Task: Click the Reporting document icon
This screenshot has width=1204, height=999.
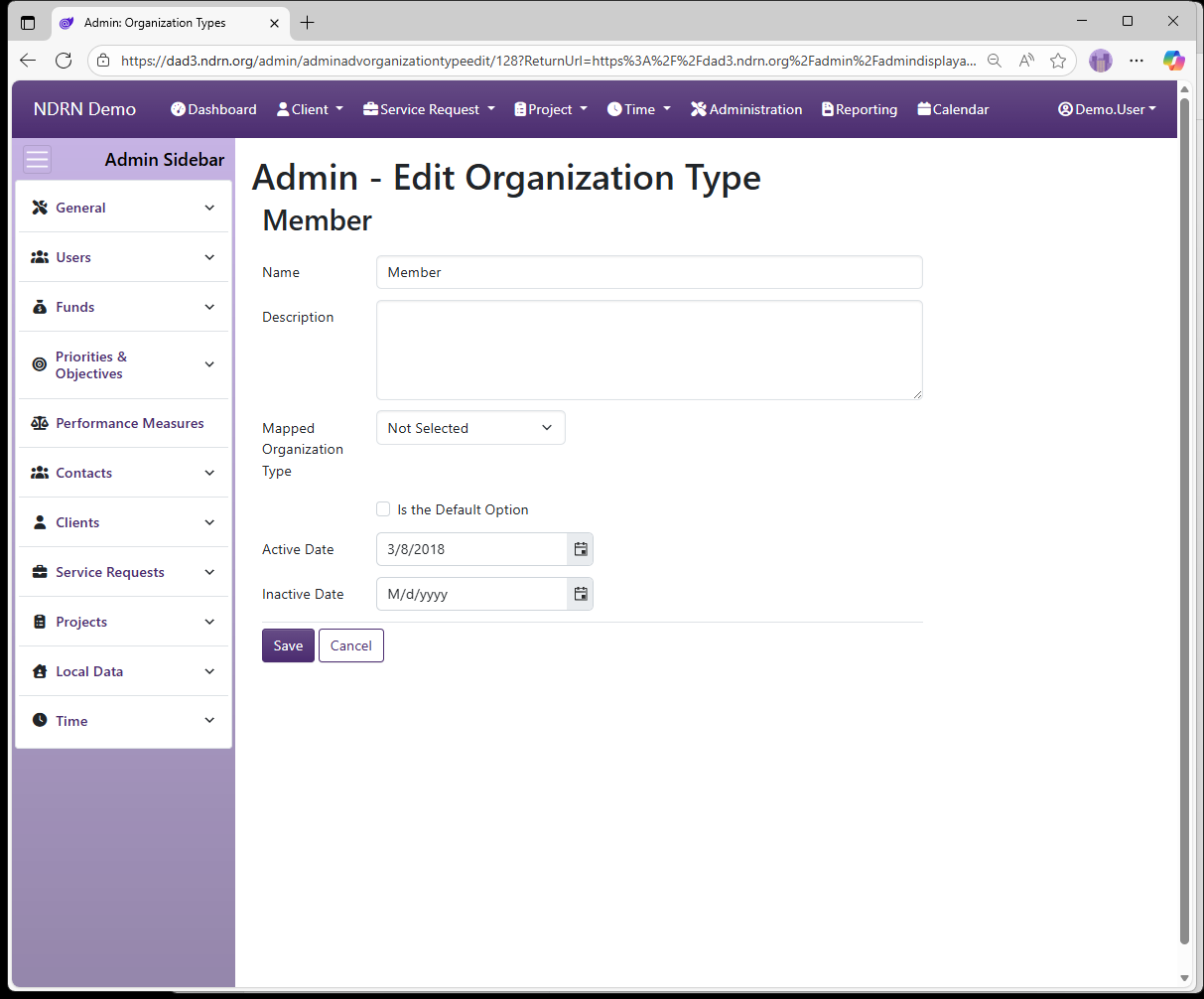Action: [828, 109]
